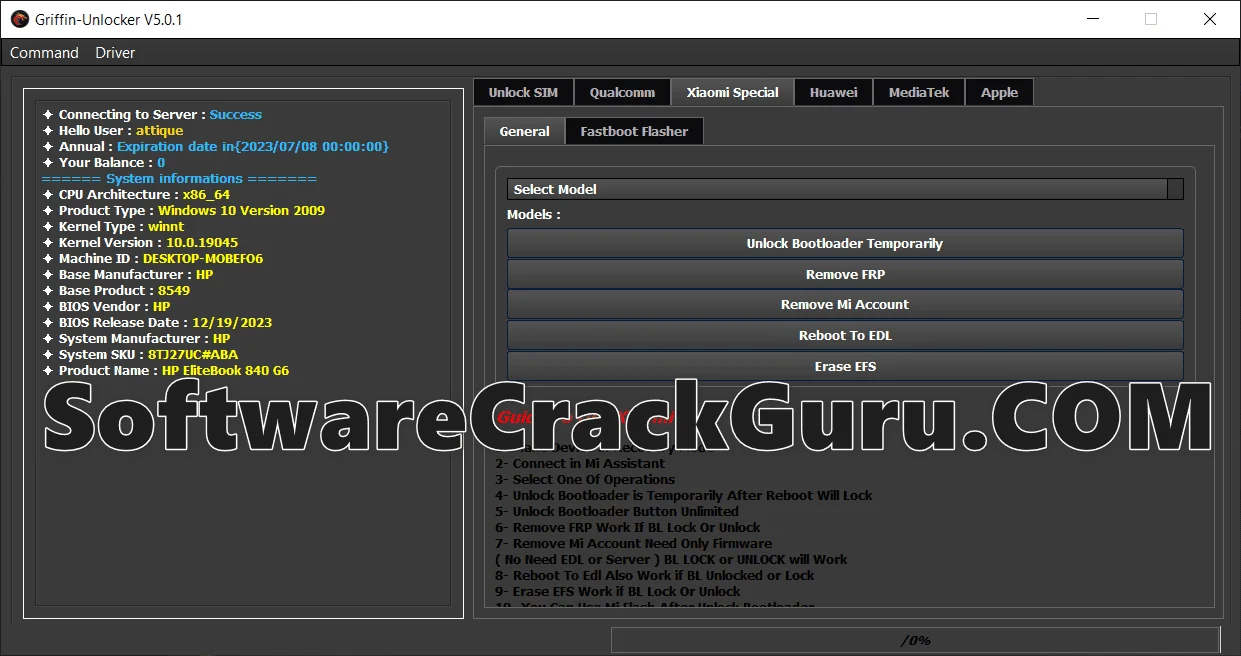Close the Griffin-Unlocker window
Image resolution: width=1241 pixels, height=656 pixels.
coord(1210,19)
